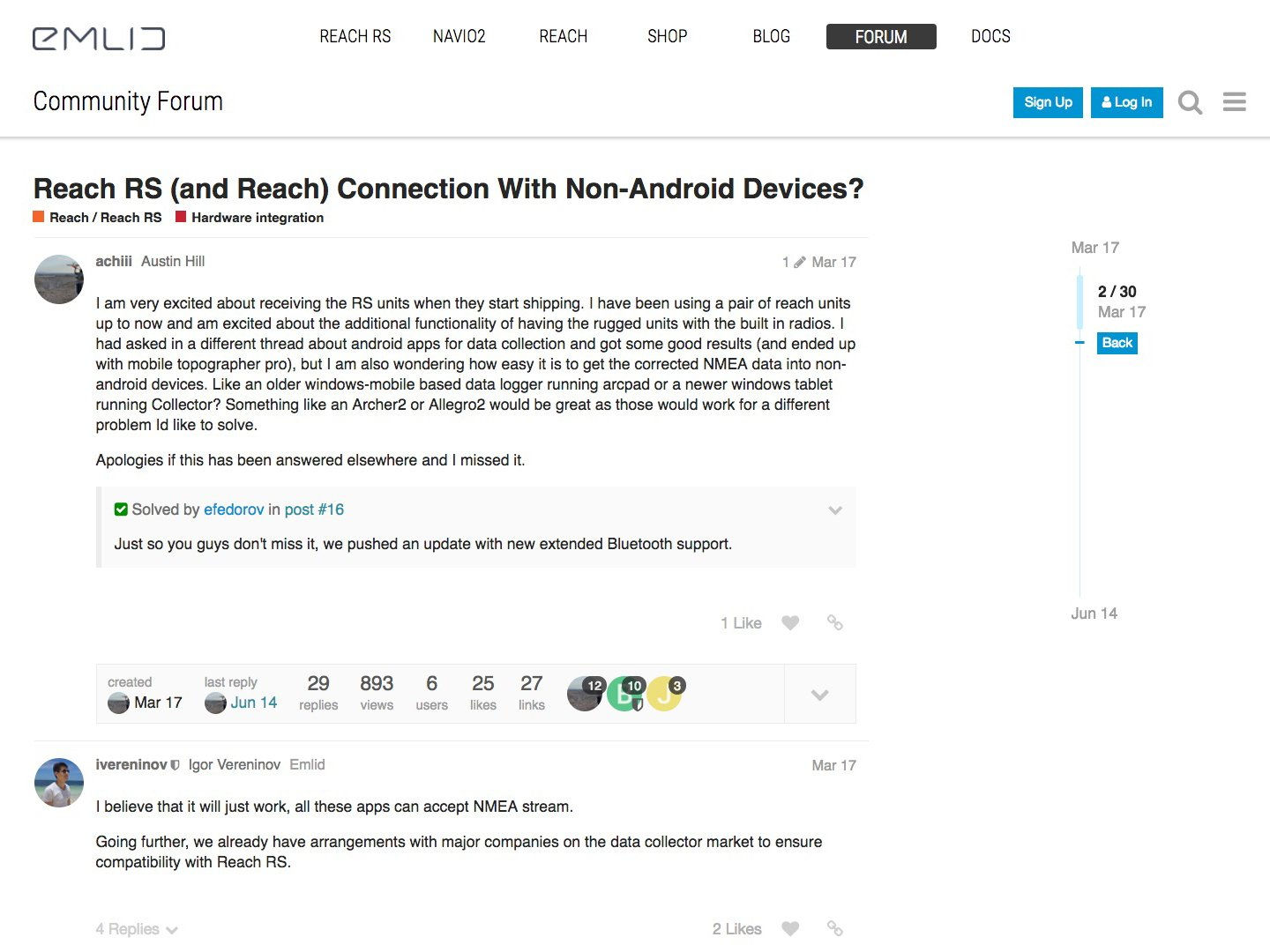
Task: Share ivereninov's post via chain link icon
Action: point(835,928)
